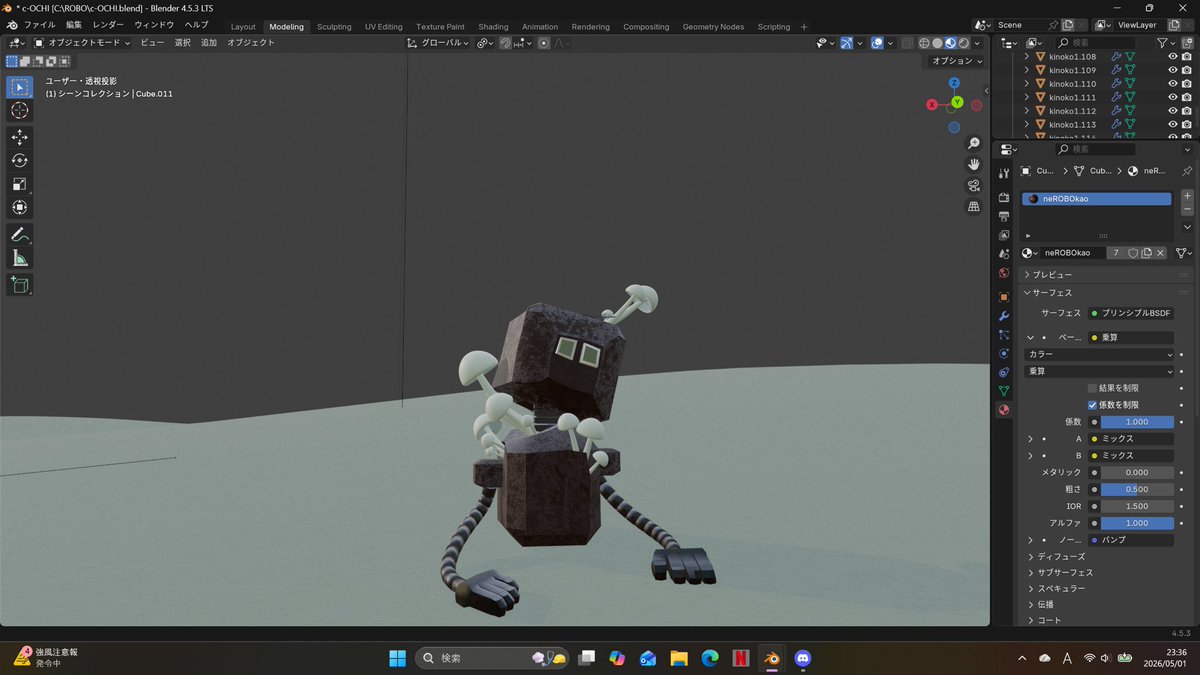Select the Cursor tool in left toolbar
The height and width of the screenshot is (675, 1200).
click(x=20, y=110)
